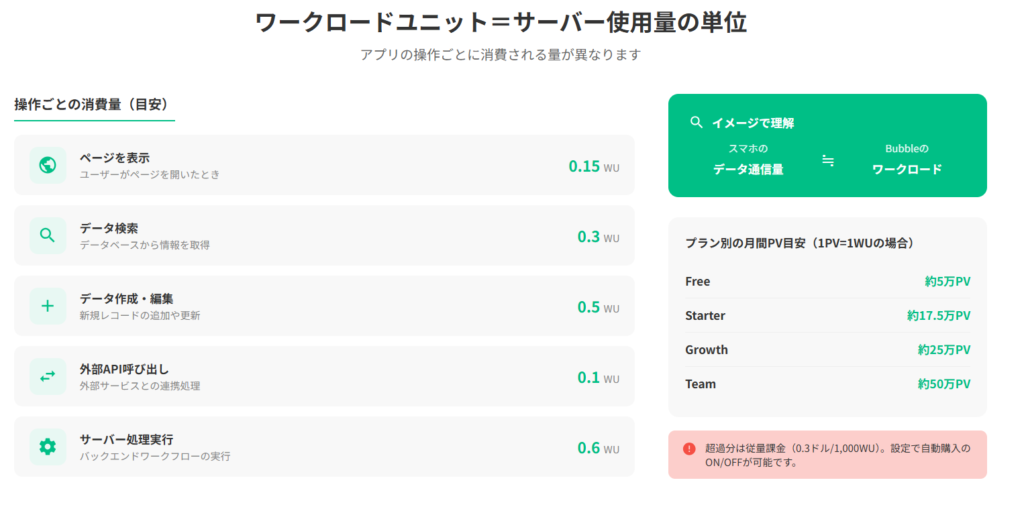Click the search icon in イメージで理解 card
The image size is (1024, 515).
pos(696,122)
